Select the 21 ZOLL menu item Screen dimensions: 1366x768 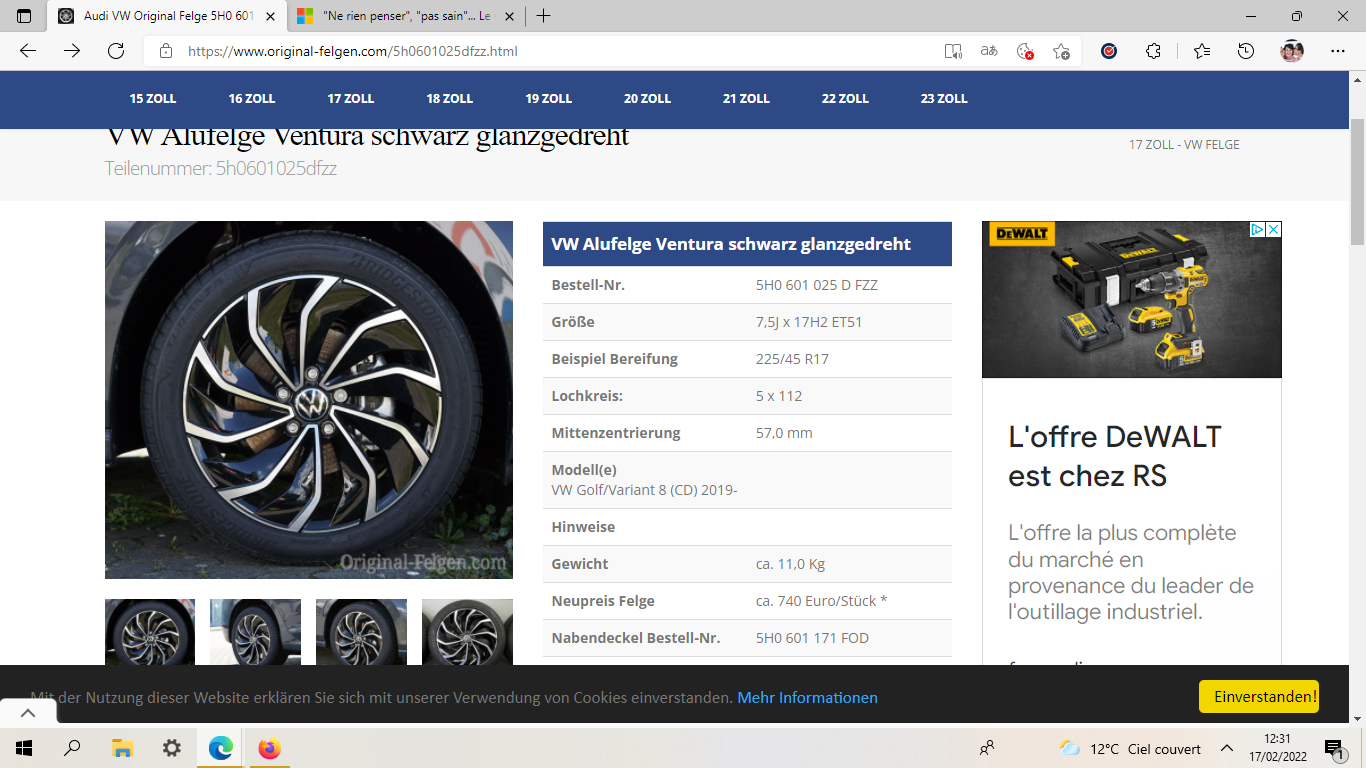[747, 98]
